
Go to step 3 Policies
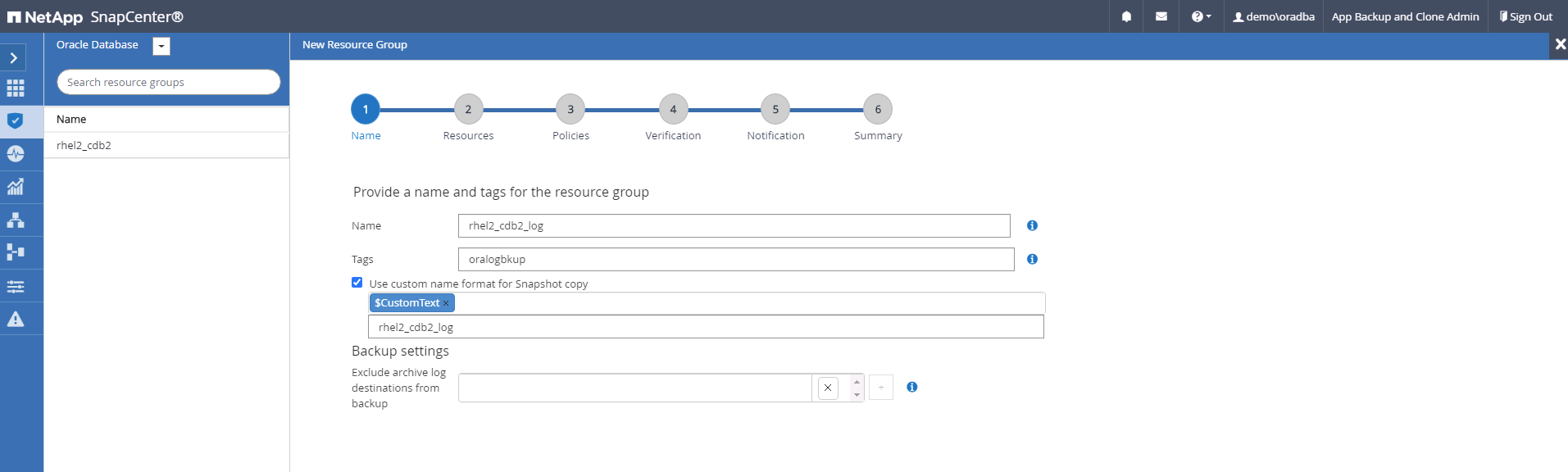tap(570, 110)
